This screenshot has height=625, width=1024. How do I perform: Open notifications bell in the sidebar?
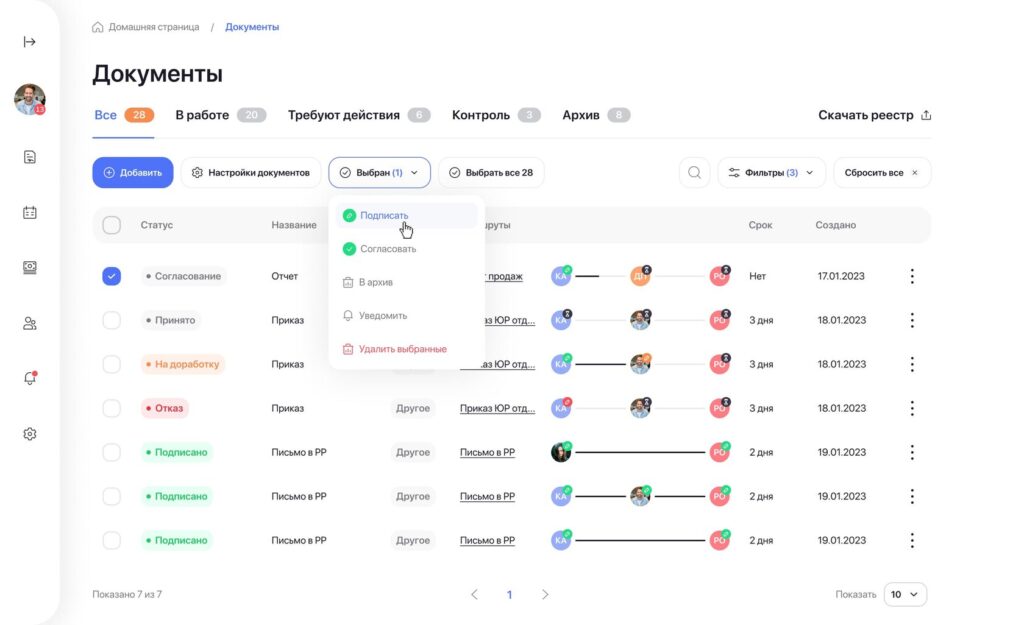[30, 378]
